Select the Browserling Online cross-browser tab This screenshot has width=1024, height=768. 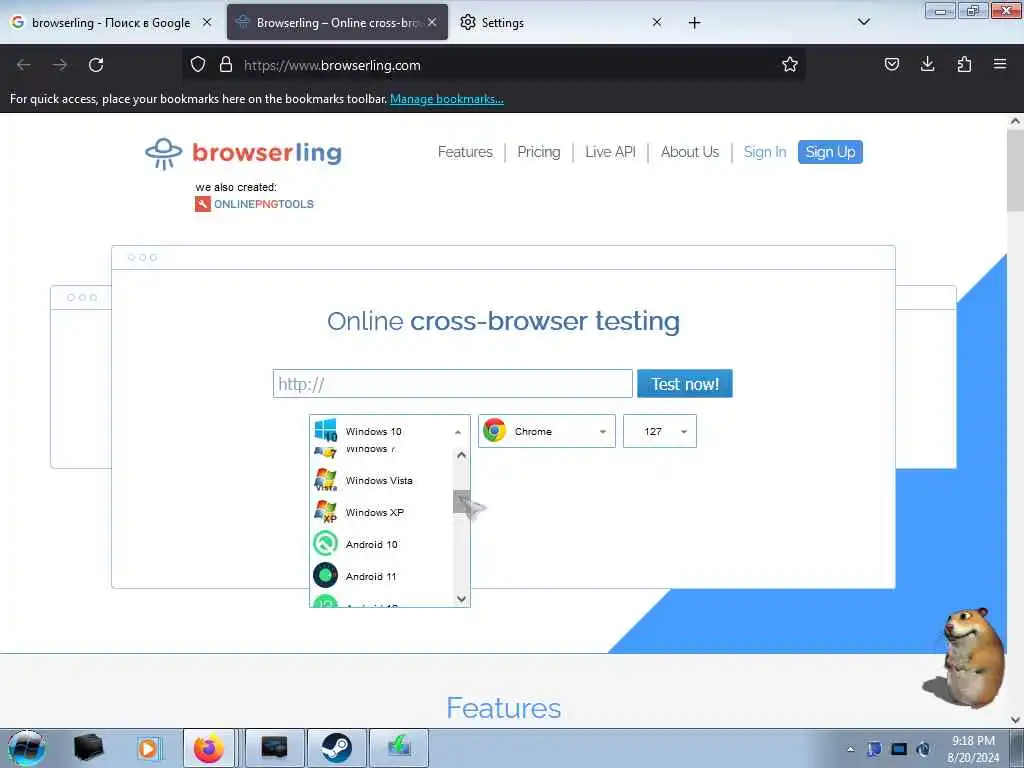(338, 22)
